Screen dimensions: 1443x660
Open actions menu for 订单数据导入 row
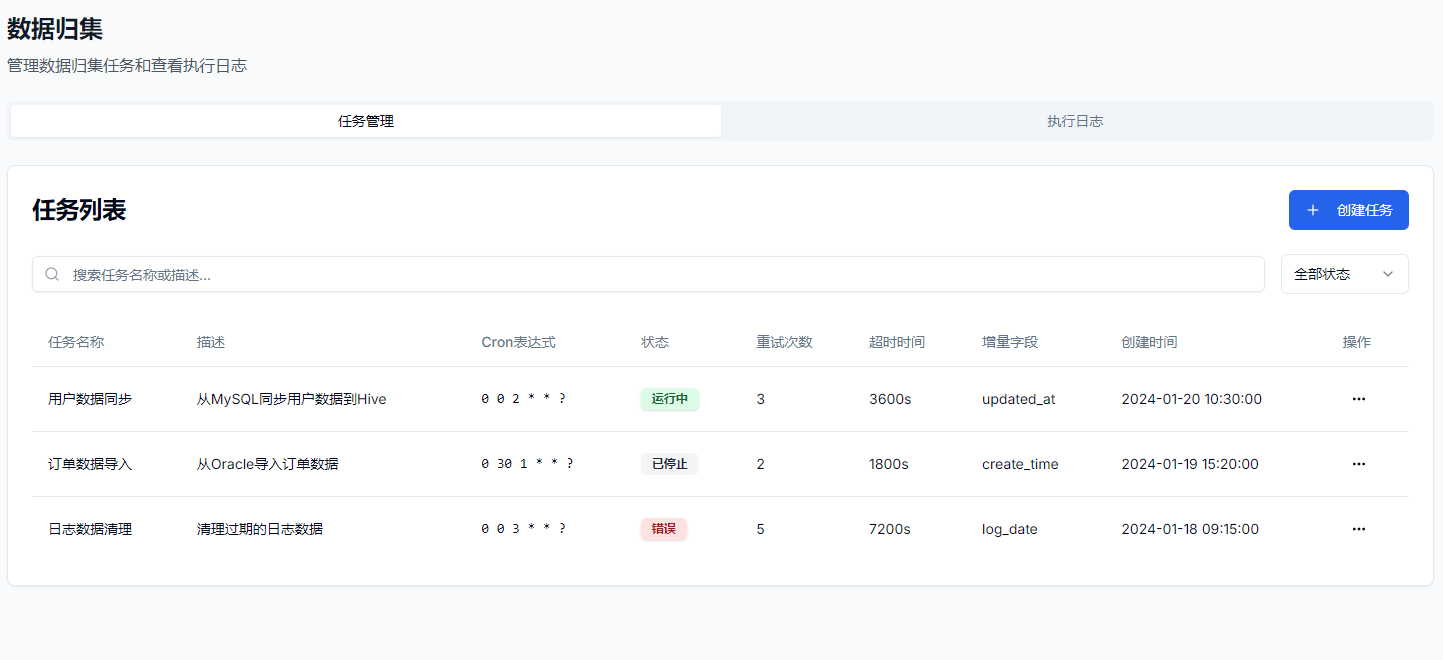[x=1358, y=464]
